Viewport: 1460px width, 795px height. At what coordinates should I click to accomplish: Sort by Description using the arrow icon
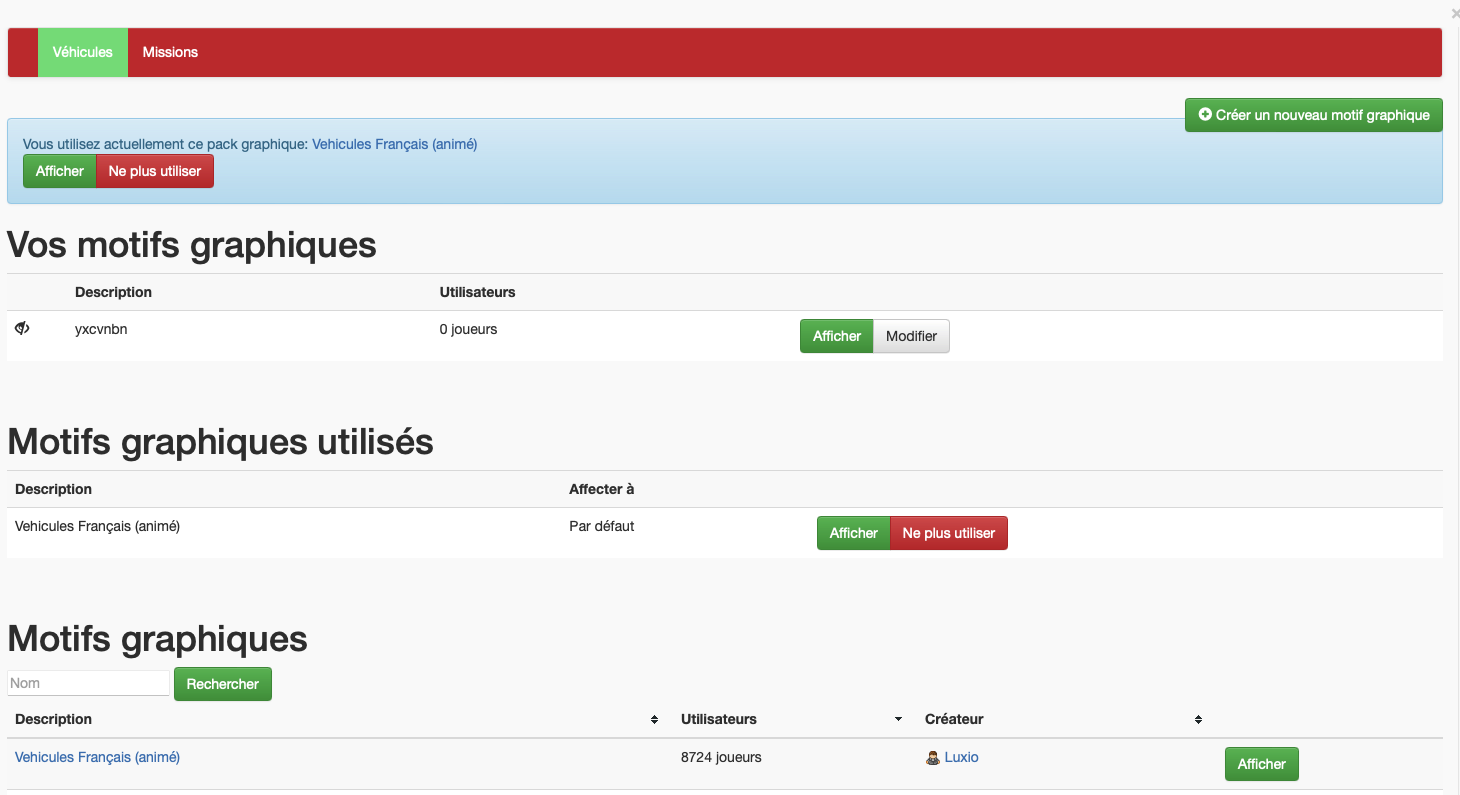point(654,720)
